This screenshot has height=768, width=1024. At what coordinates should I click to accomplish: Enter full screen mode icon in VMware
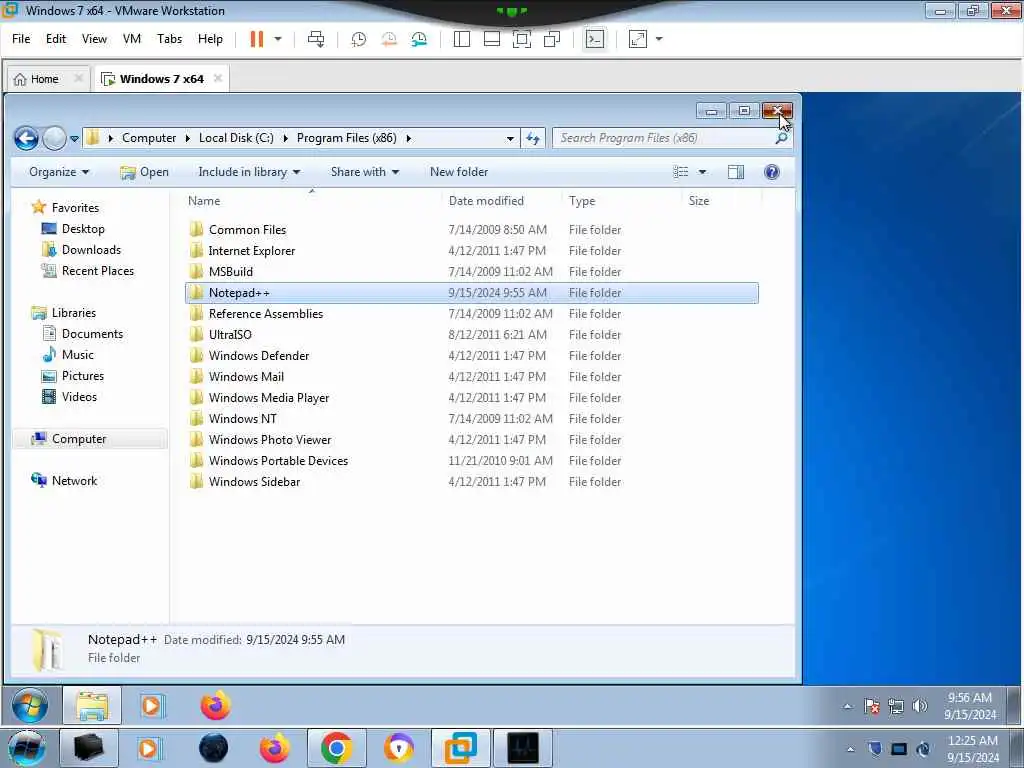pyautogui.click(x=522, y=39)
